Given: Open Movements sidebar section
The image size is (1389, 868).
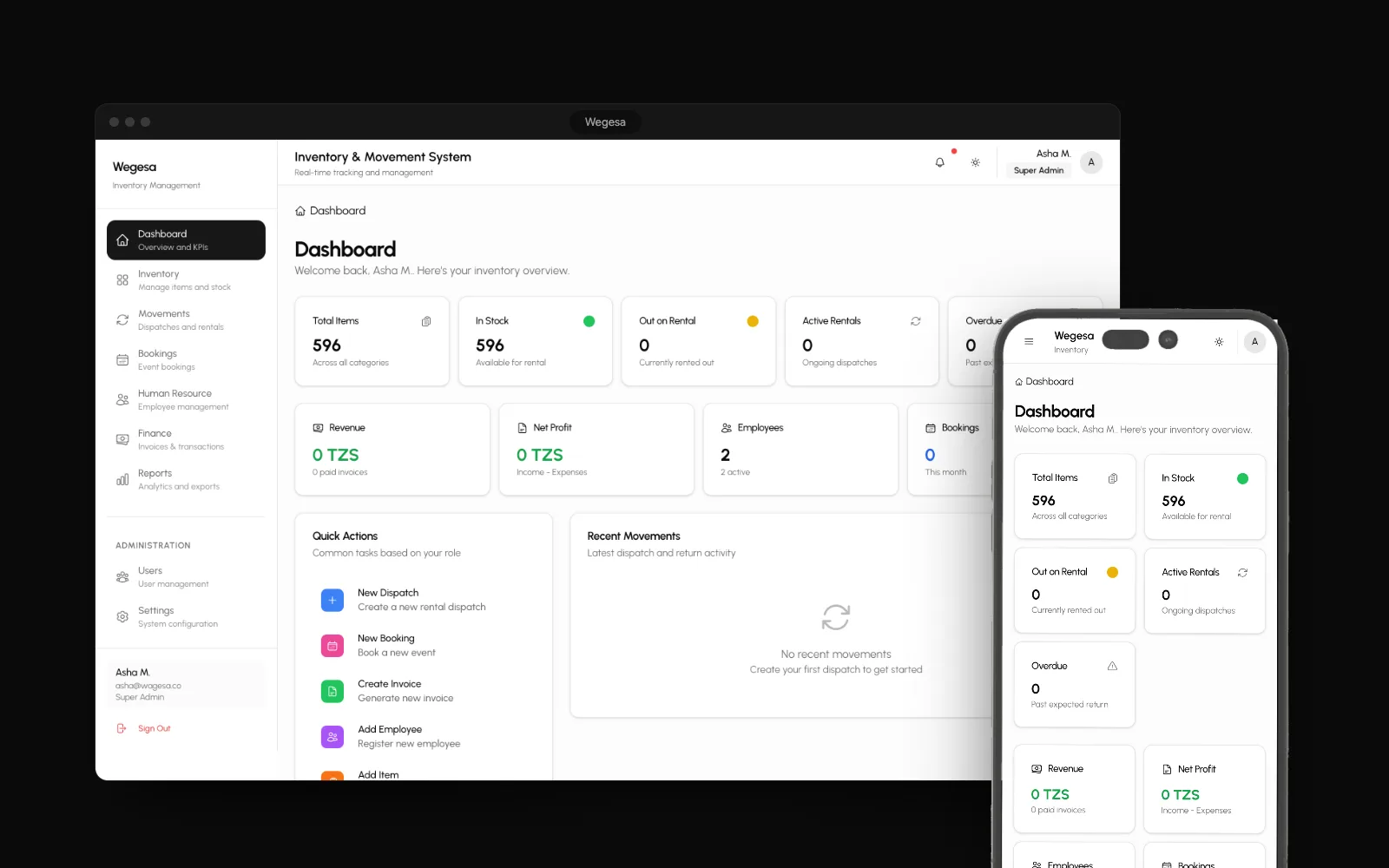Looking at the screenshot, I should 186,320.
